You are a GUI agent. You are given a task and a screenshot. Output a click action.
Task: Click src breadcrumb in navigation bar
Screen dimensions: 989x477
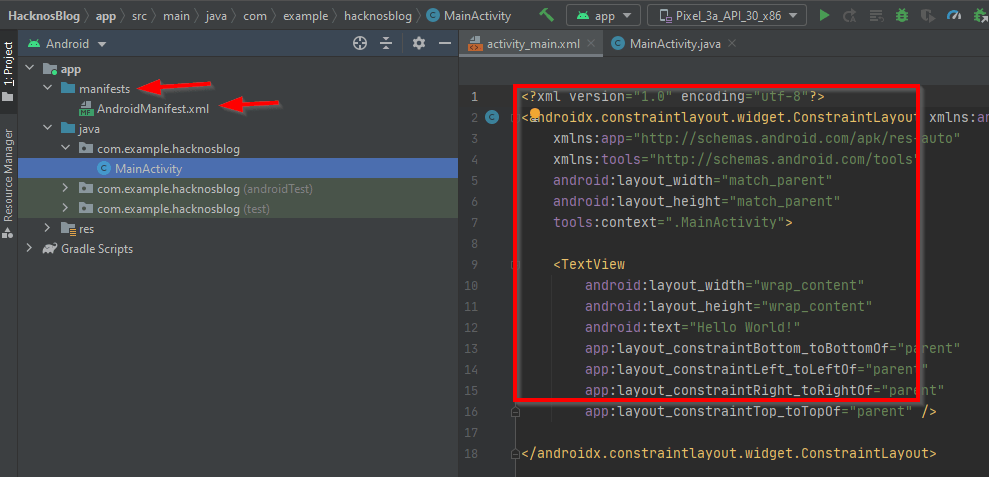[139, 16]
